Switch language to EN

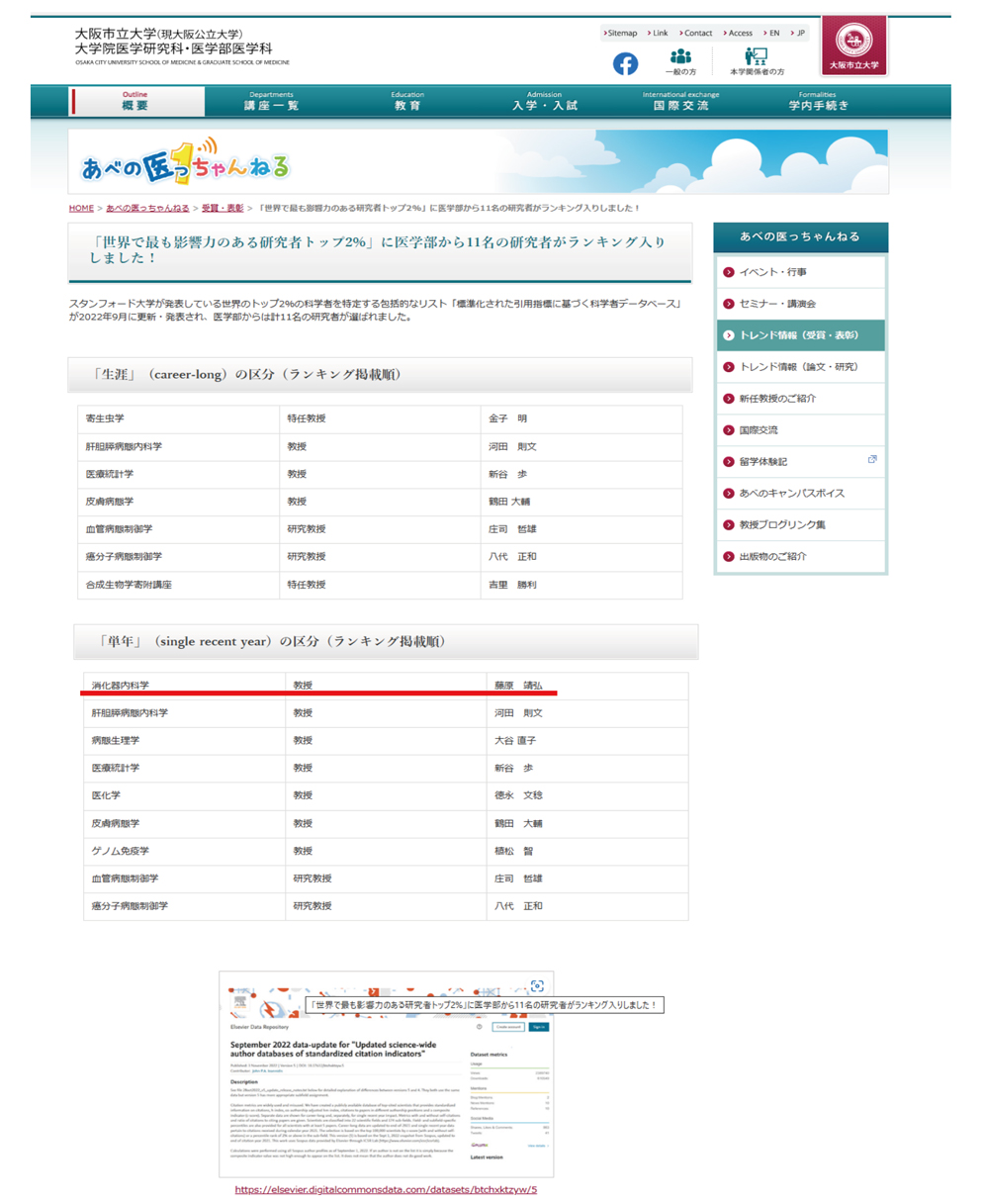click(x=772, y=33)
